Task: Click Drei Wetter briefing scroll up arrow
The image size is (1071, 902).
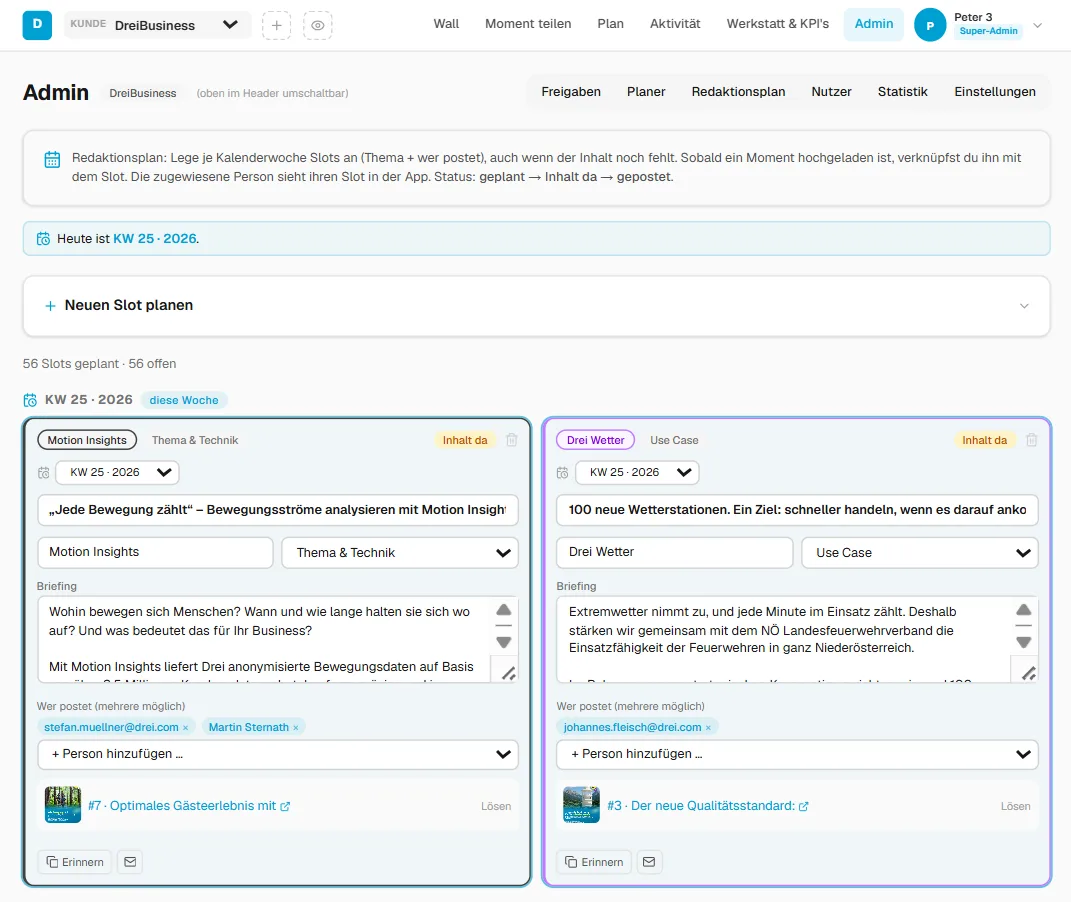Action: [x=1023, y=610]
